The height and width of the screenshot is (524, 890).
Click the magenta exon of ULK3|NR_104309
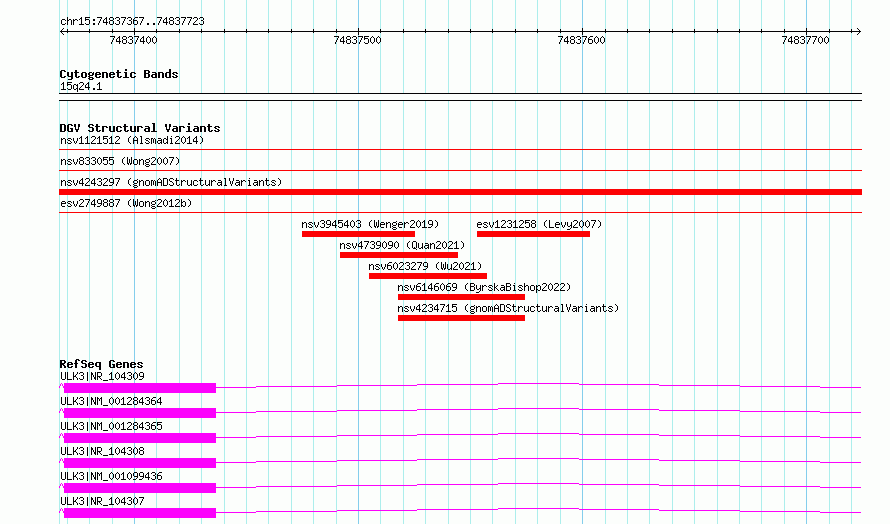click(x=140, y=388)
